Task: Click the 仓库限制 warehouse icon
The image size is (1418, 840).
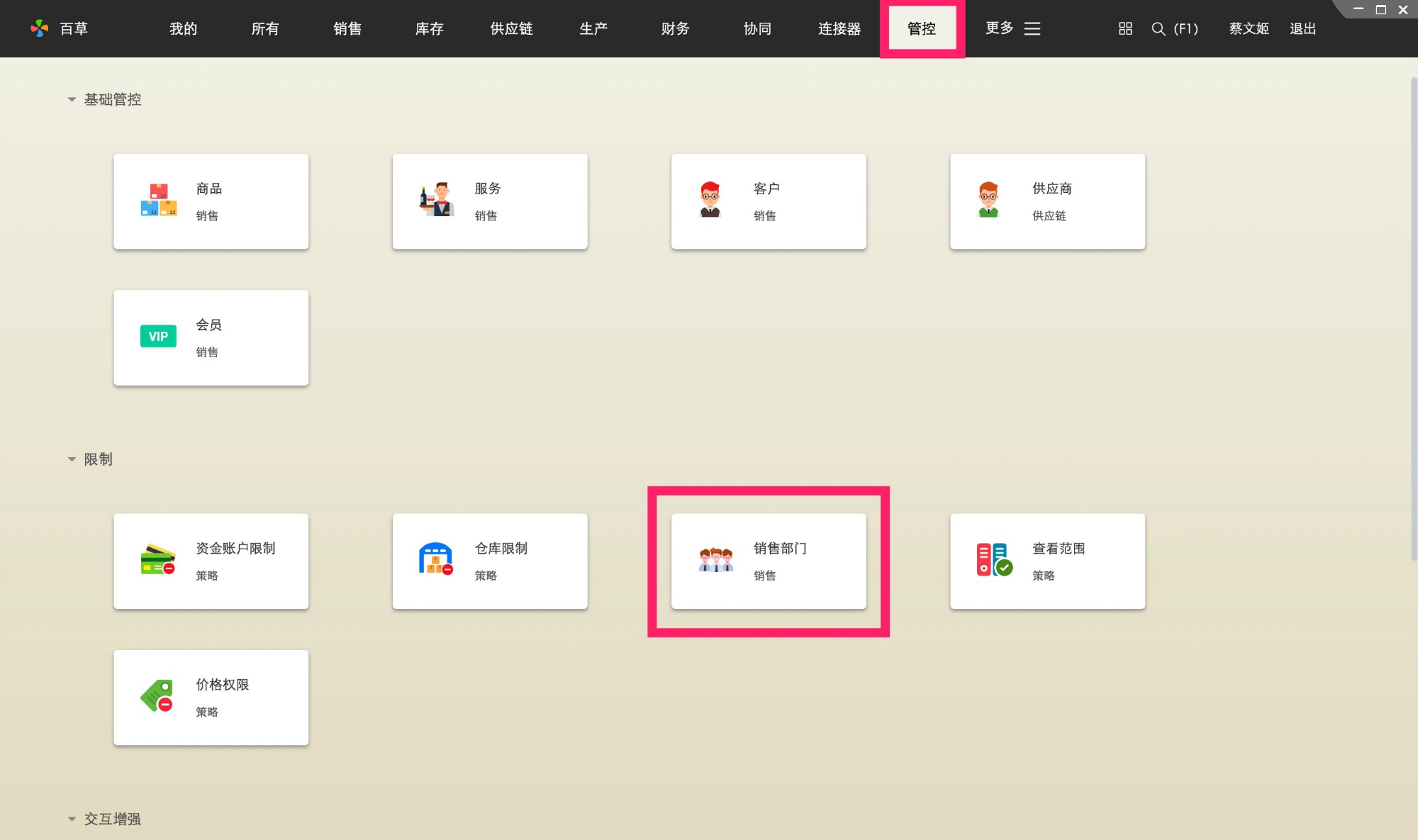Action: 436,560
